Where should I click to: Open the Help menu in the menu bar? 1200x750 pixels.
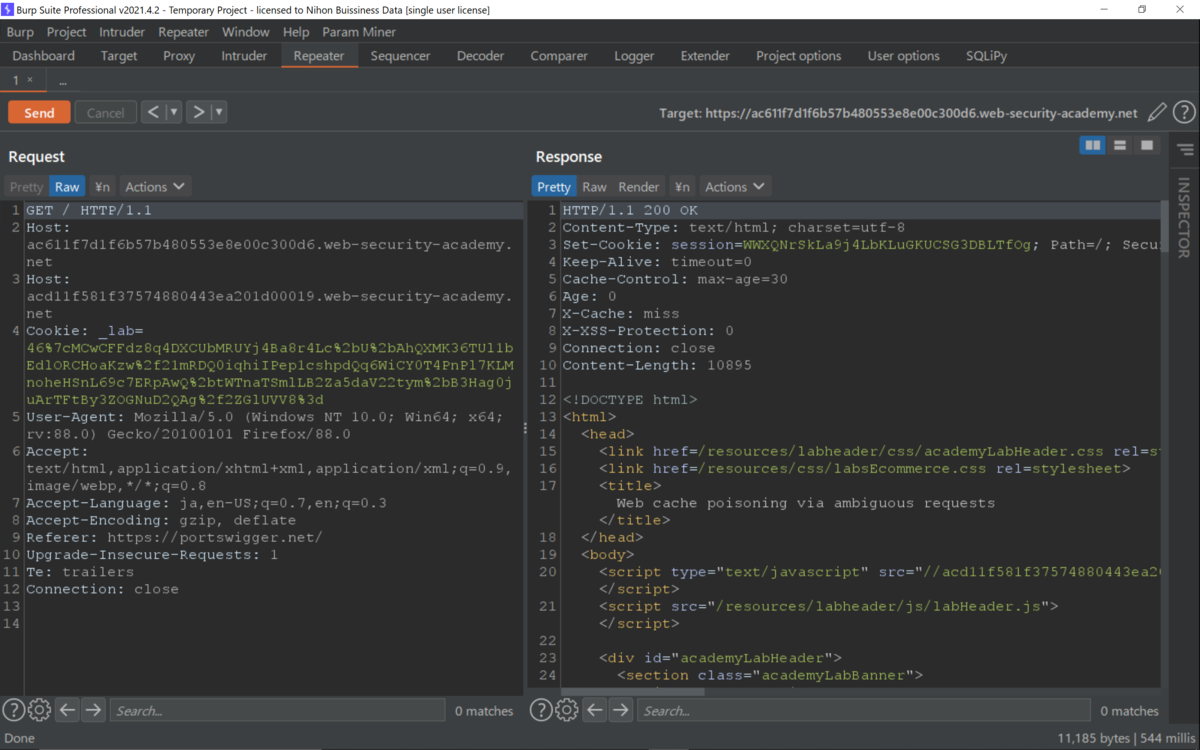point(296,32)
